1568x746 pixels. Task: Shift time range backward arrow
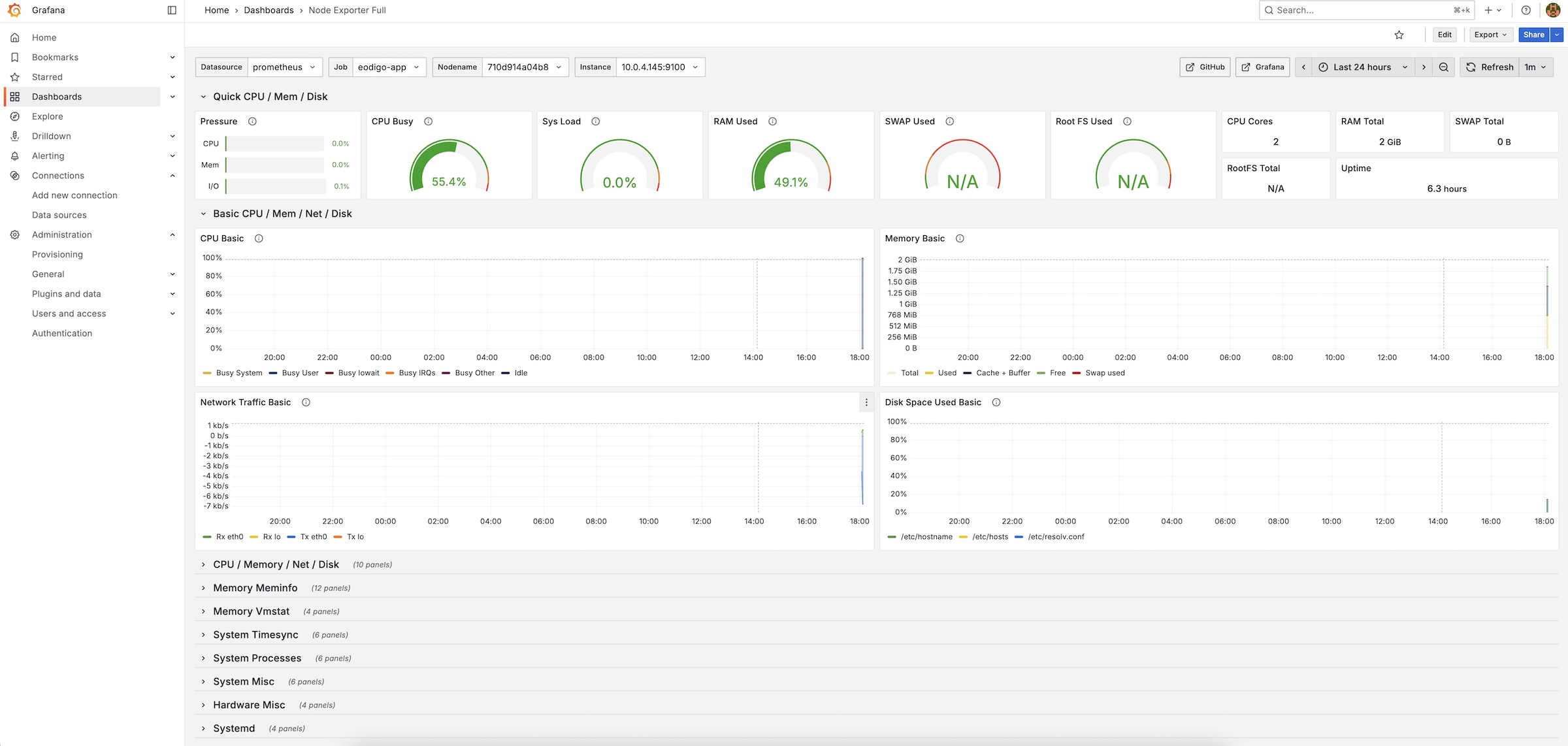[1303, 67]
